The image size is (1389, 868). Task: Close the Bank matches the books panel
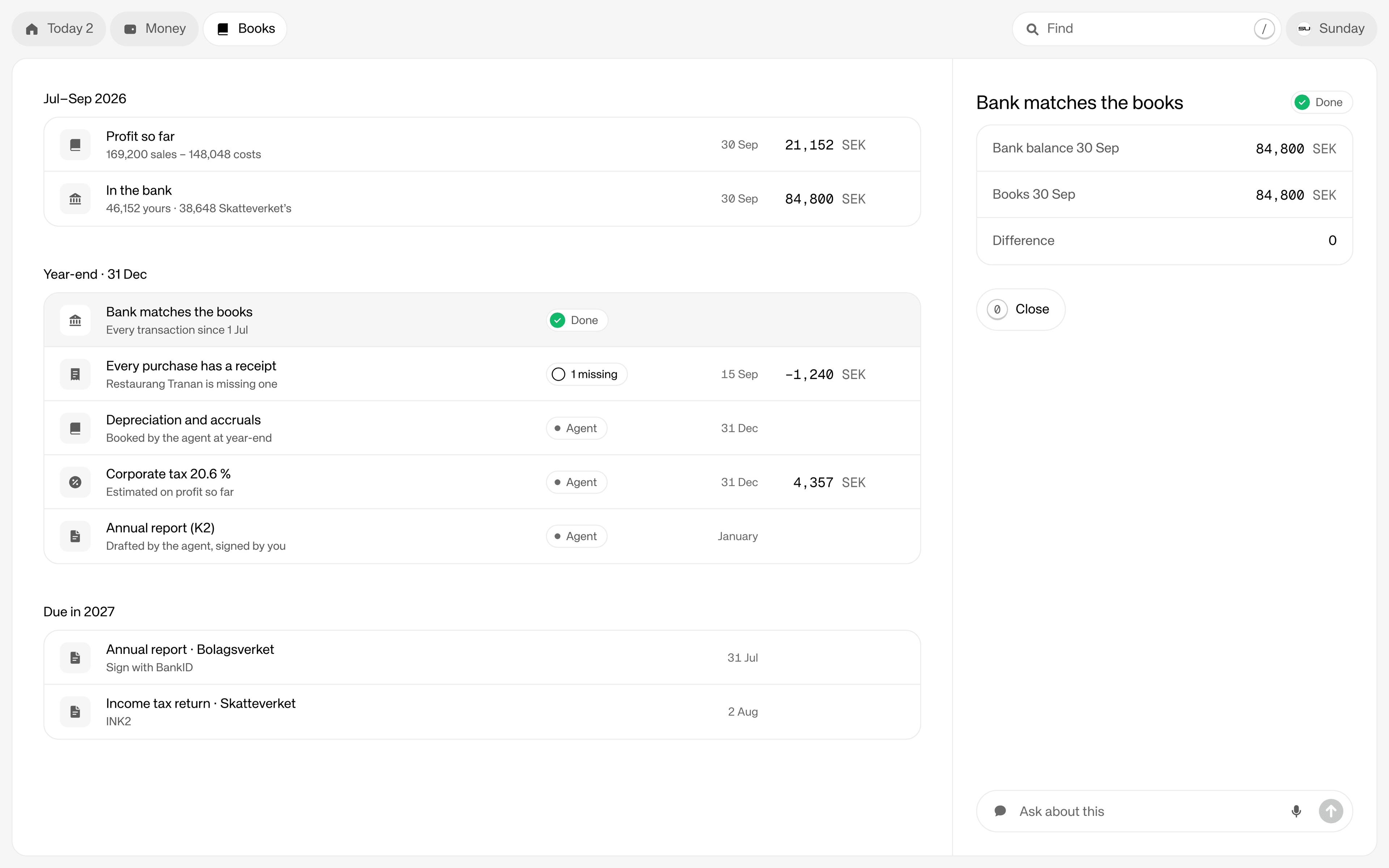pos(1020,310)
